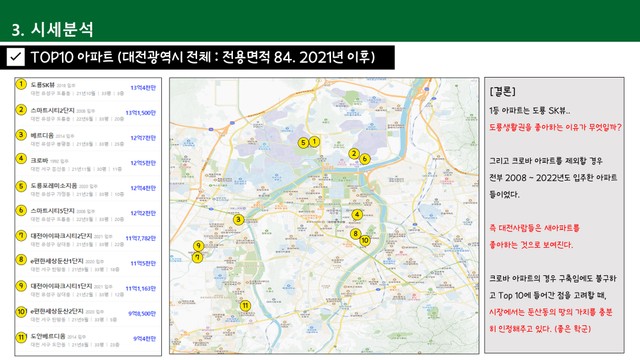Click the 13억4천만 price of rank 1

click(x=143, y=88)
